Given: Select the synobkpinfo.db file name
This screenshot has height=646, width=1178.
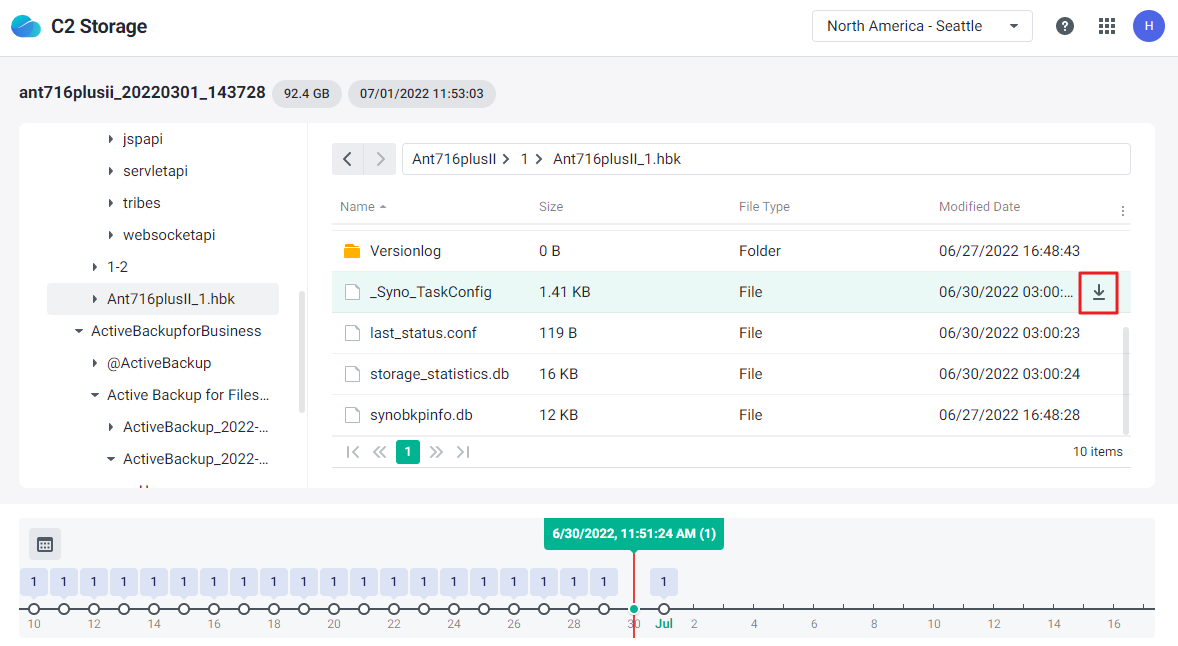Looking at the screenshot, I should tap(421, 415).
